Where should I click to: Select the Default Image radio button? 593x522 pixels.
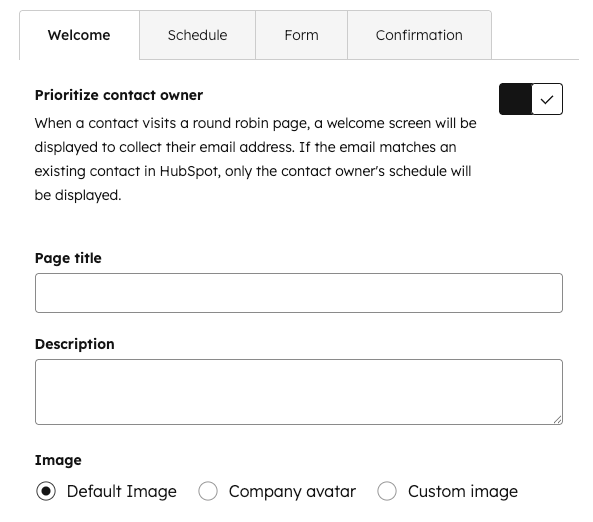coord(46,491)
